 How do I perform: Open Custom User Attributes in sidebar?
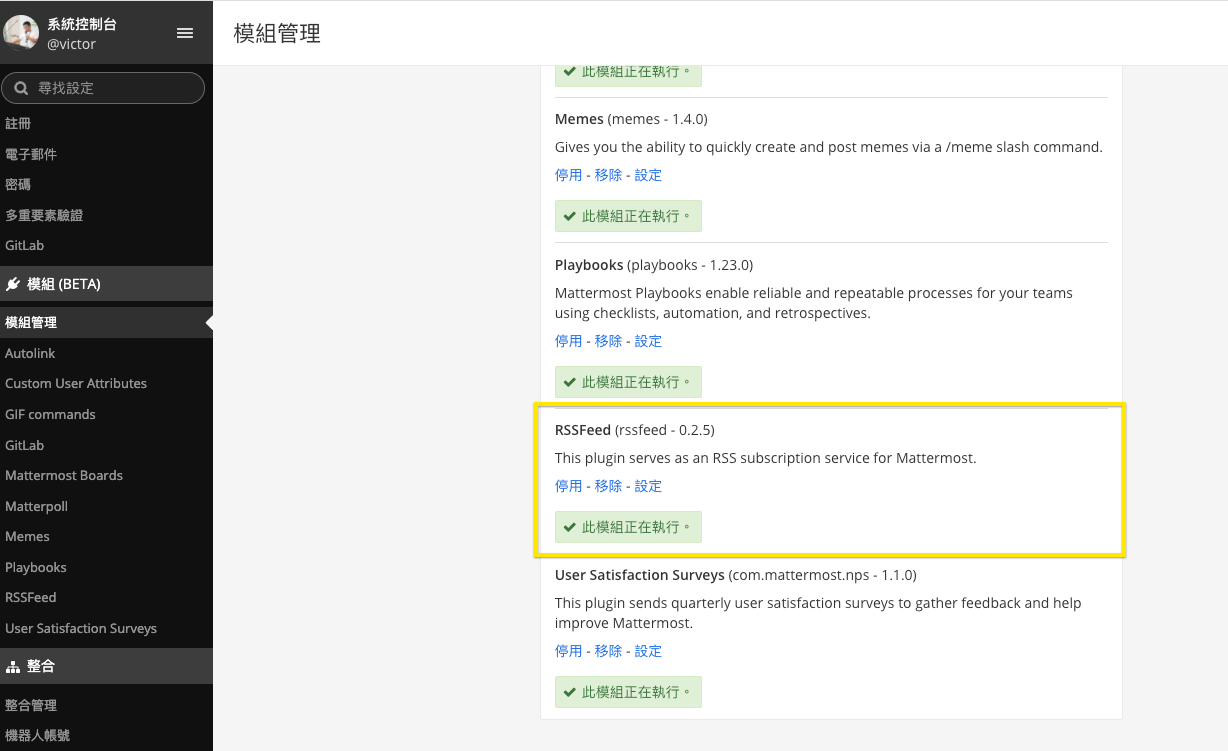[76, 383]
